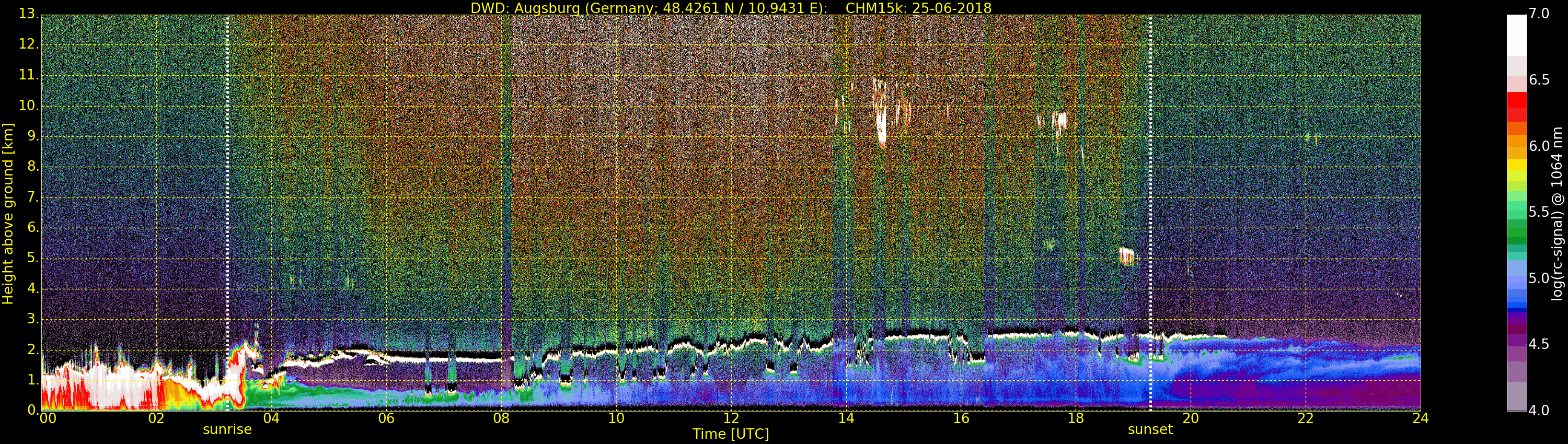
Task: Click the "sunset" label below the time axis
Action: (1150, 429)
